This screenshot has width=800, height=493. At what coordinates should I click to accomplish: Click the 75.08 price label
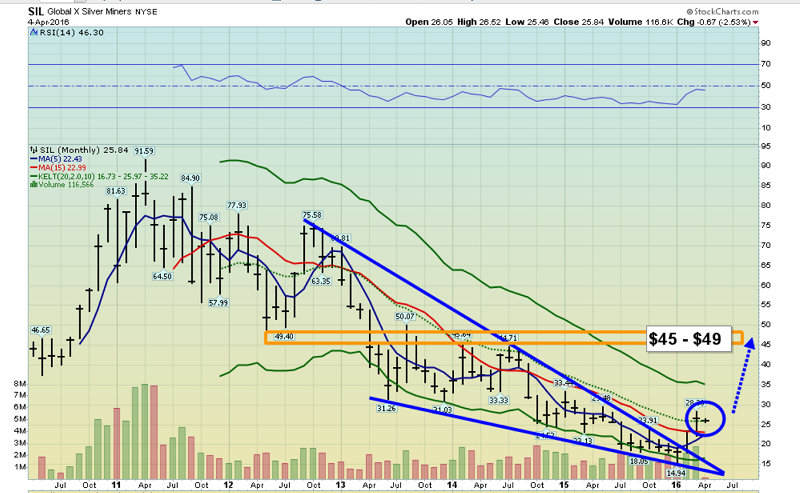click(209, 217)
